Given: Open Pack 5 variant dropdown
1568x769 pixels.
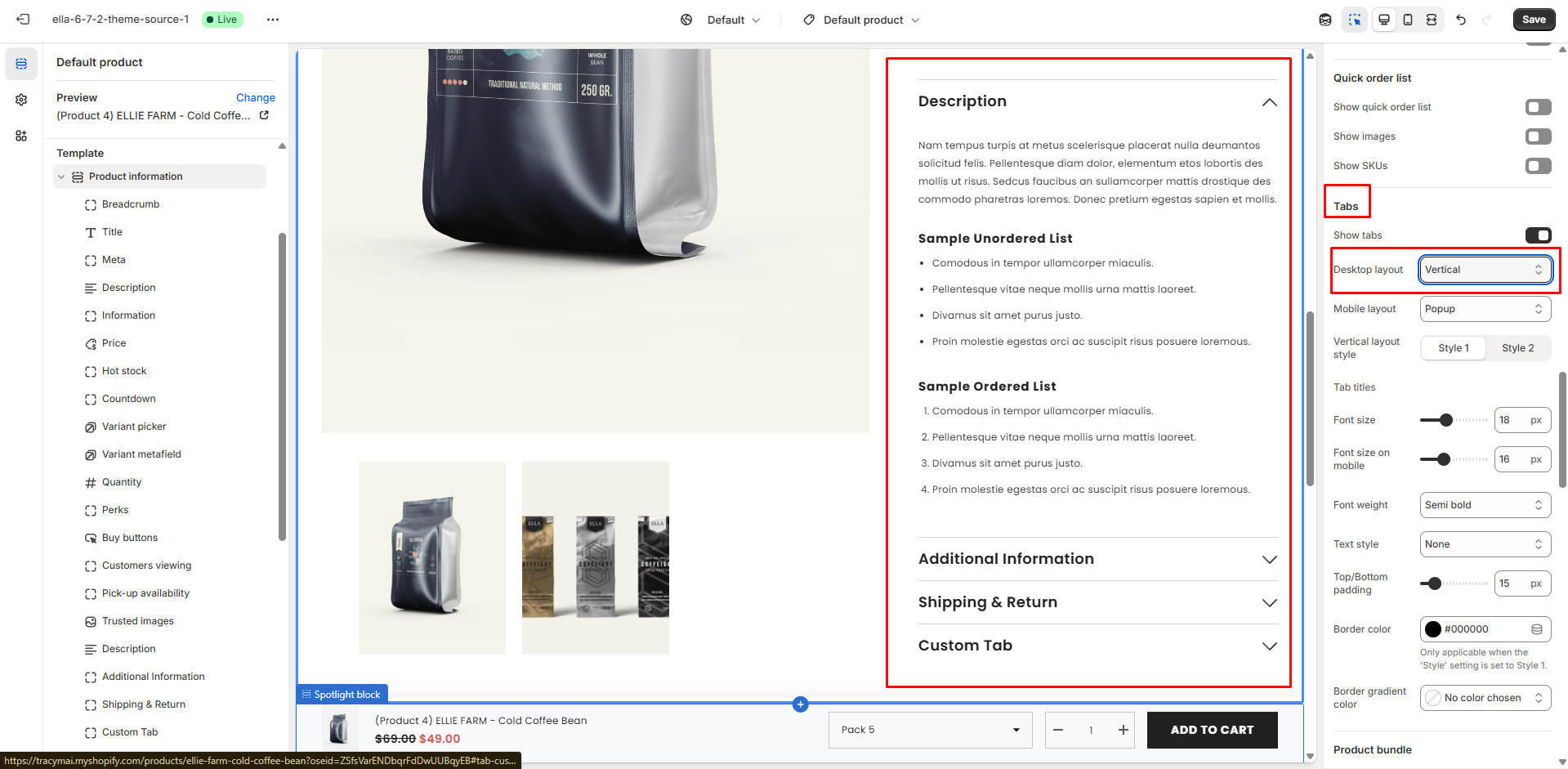Looking at the screenshot, I should (930, 730).
